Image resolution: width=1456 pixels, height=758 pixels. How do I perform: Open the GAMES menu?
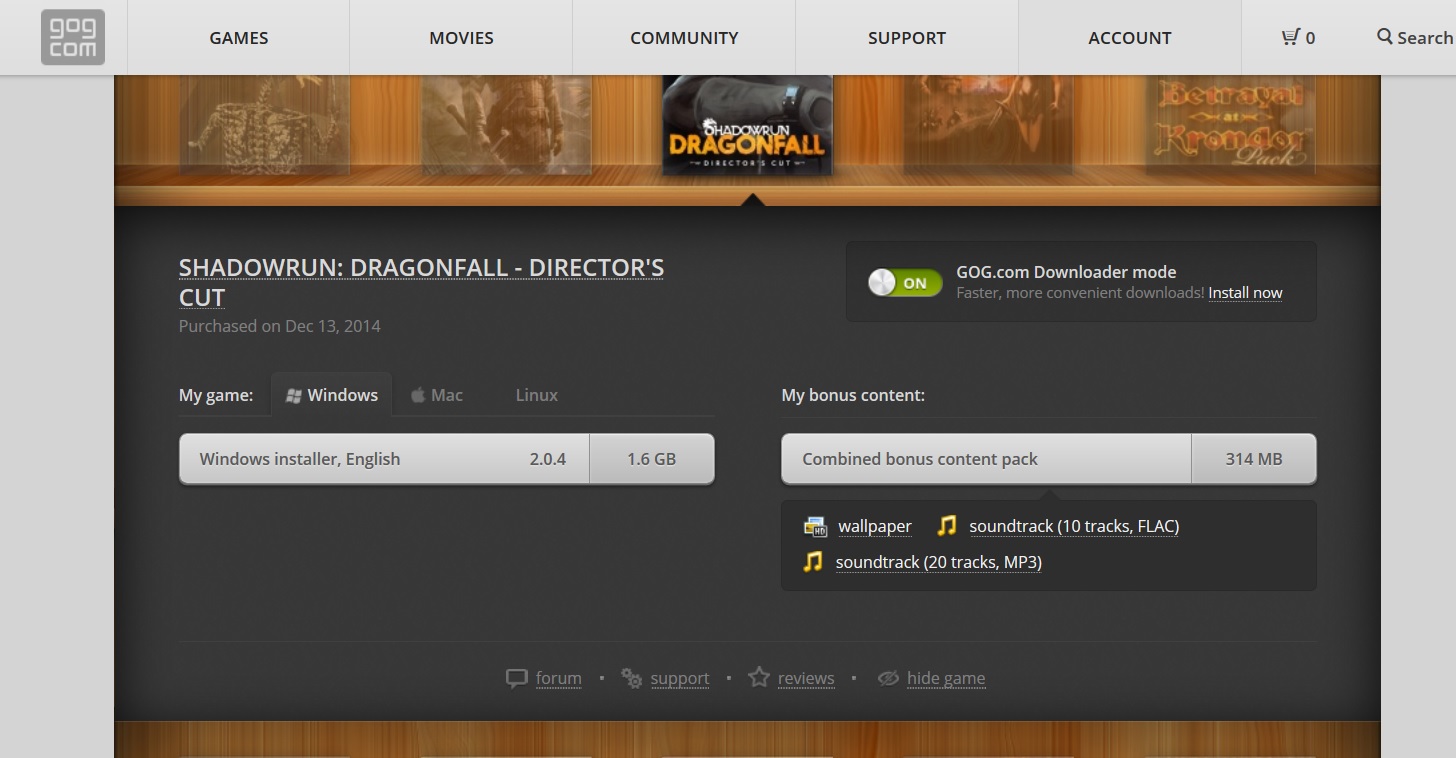tap(239, 38)
